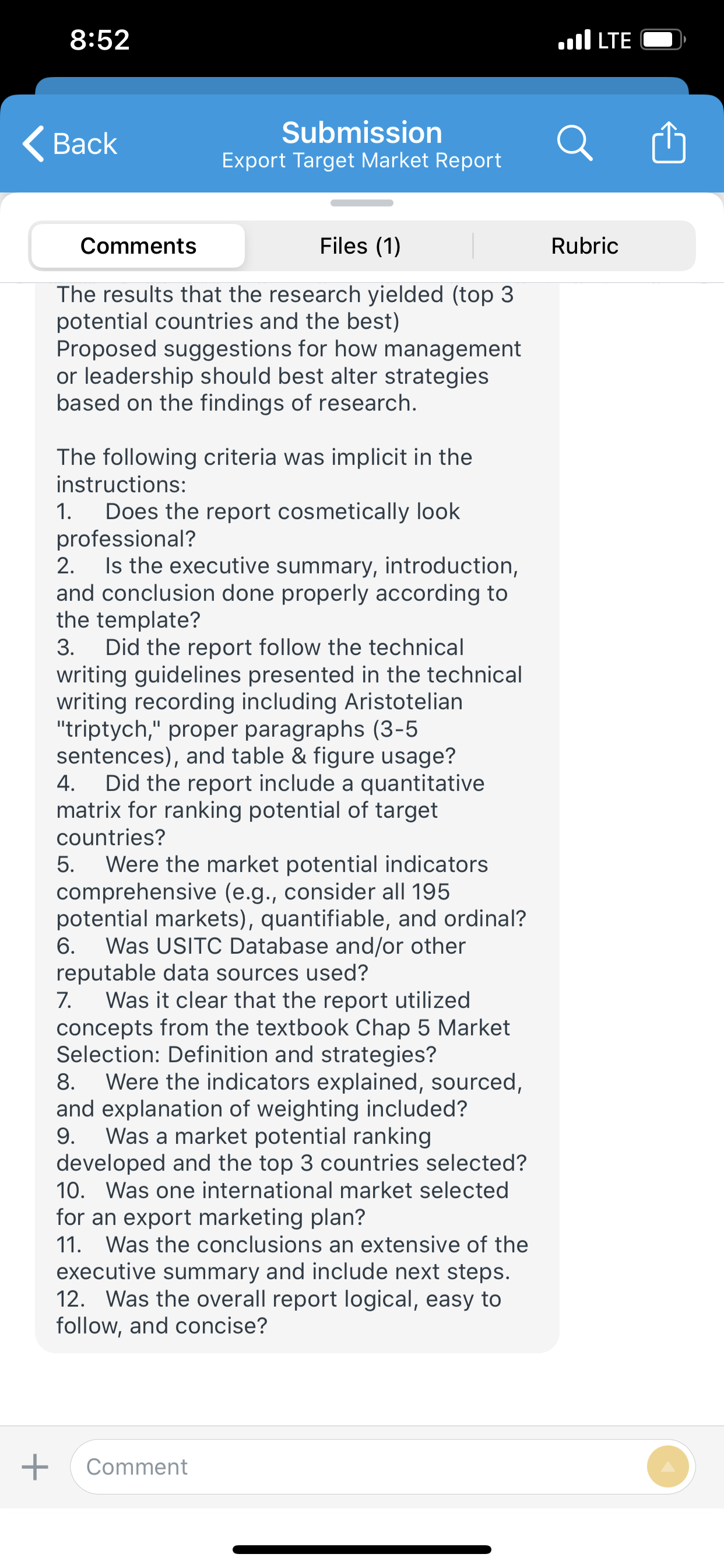Tap the home indicator bar
Viewport: 724px width, 1568px height.
pyautogui.click(x=362, y=1549)
